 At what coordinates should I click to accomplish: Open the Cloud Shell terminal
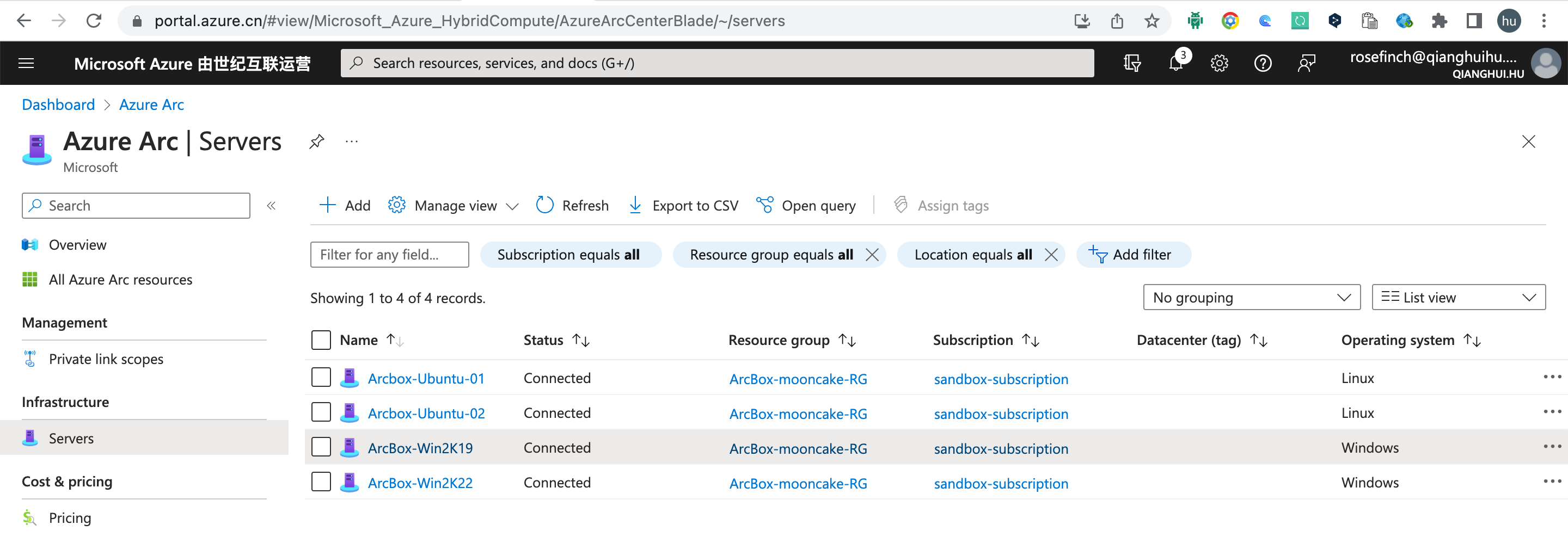[x=1132, y=63]
